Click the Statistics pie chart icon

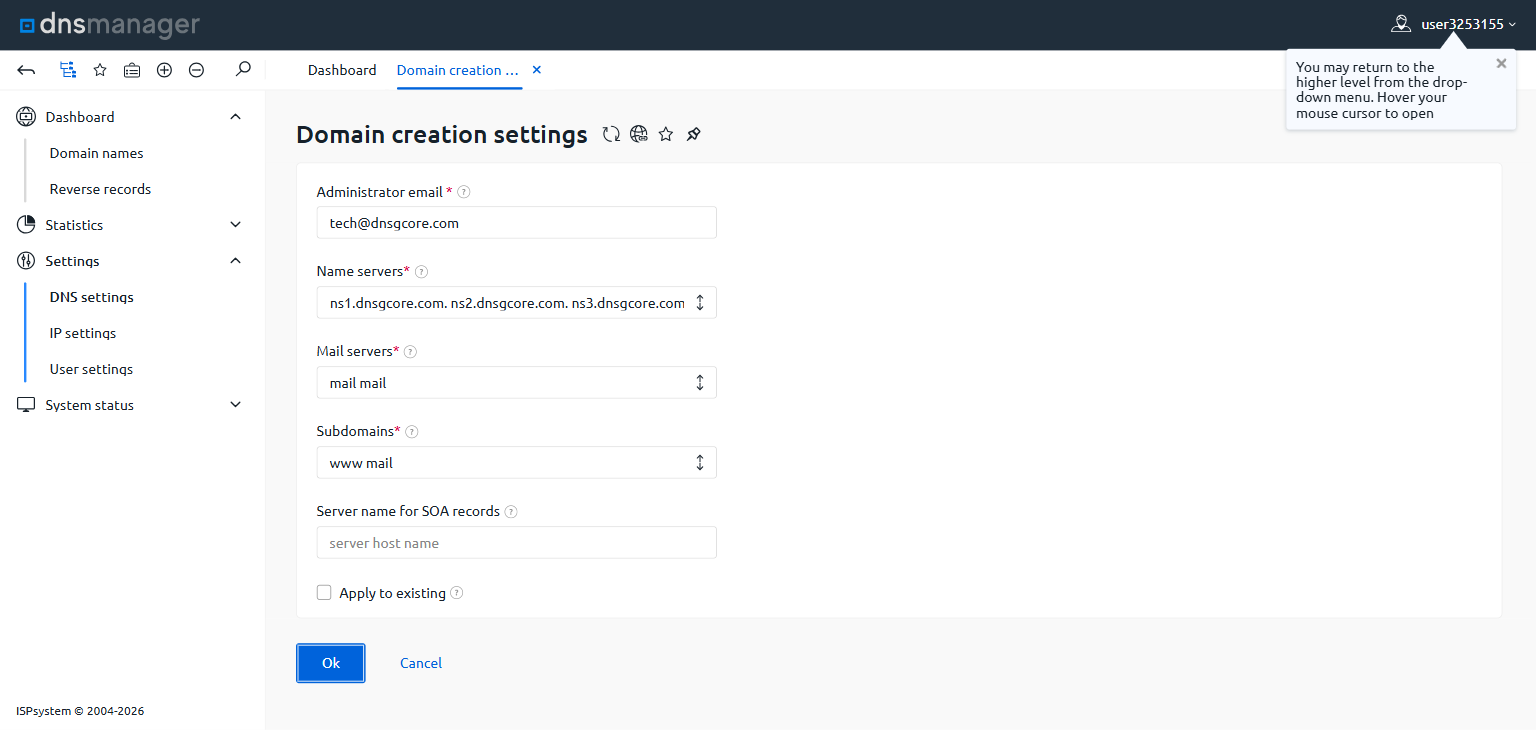coord(26,225)
